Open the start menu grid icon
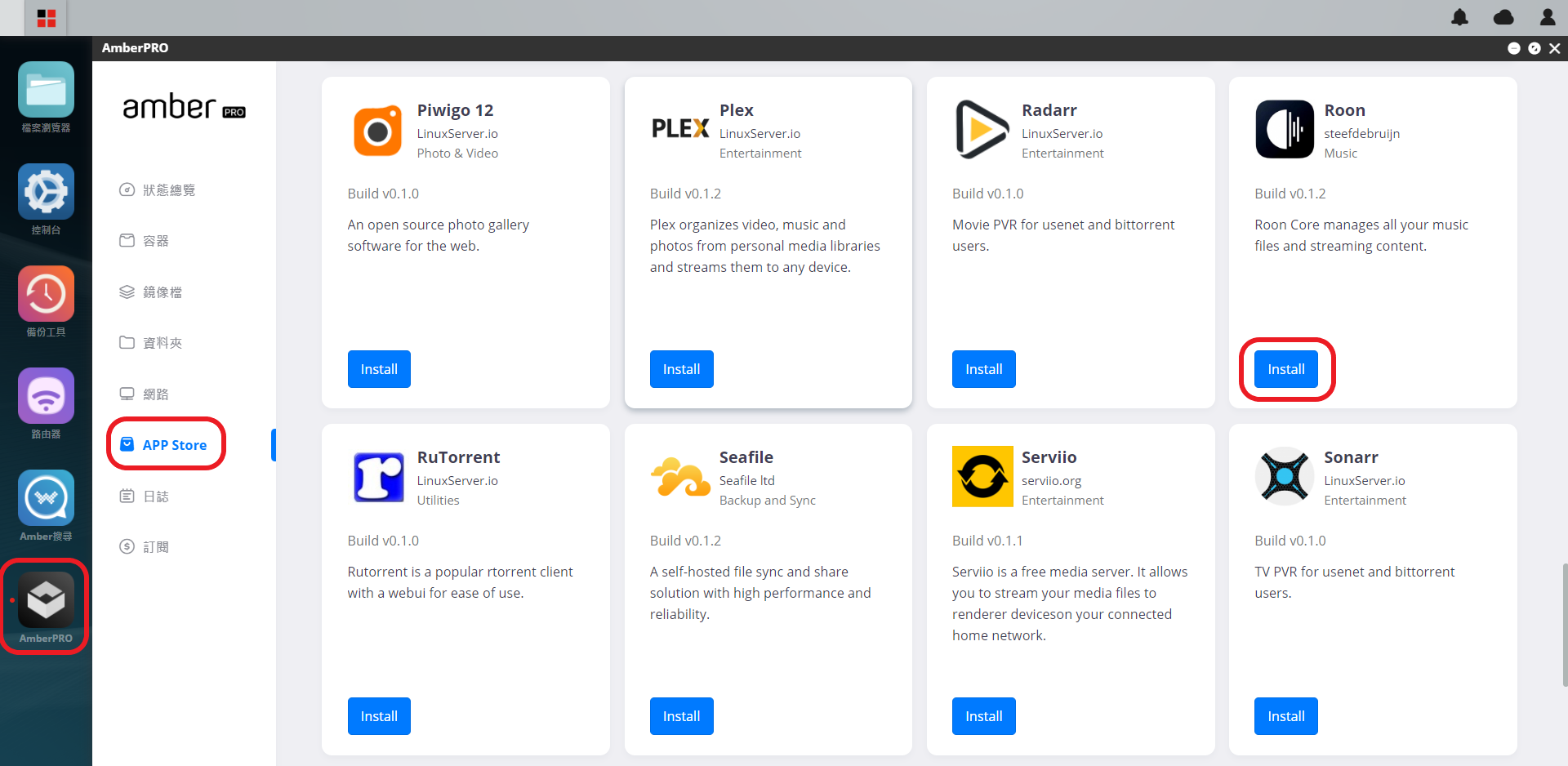 (47, 18)
